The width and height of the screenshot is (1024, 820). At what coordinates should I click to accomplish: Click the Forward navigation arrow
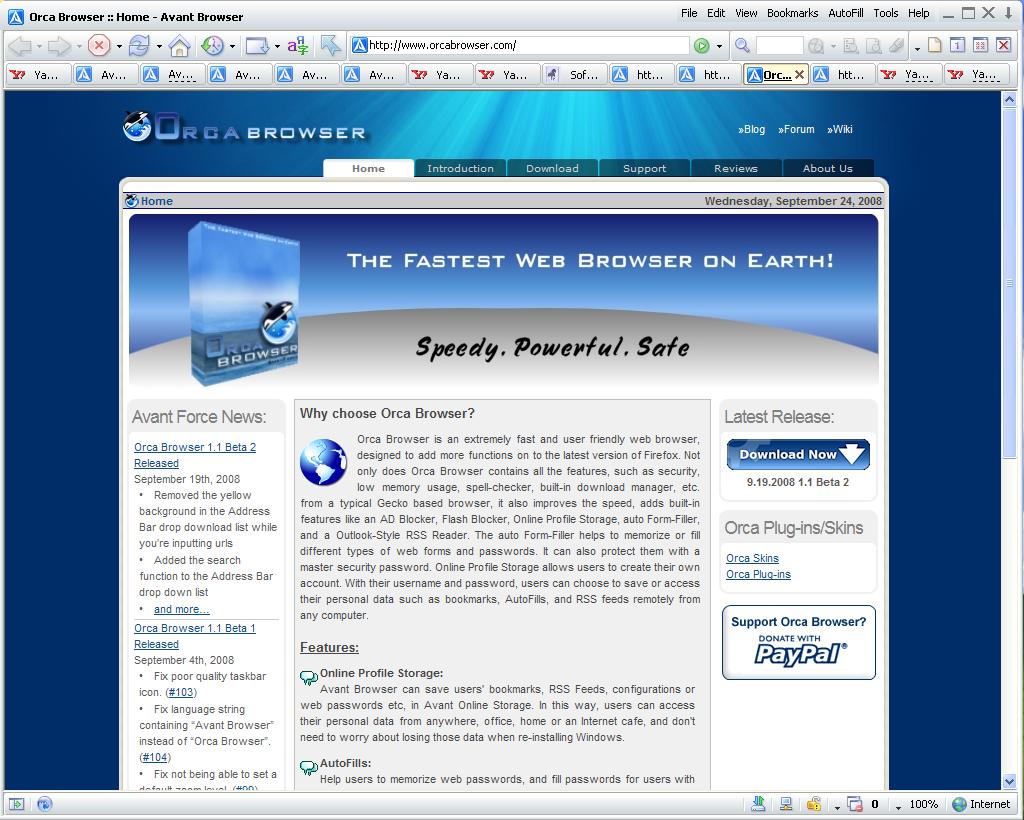[x=60, y=46]
